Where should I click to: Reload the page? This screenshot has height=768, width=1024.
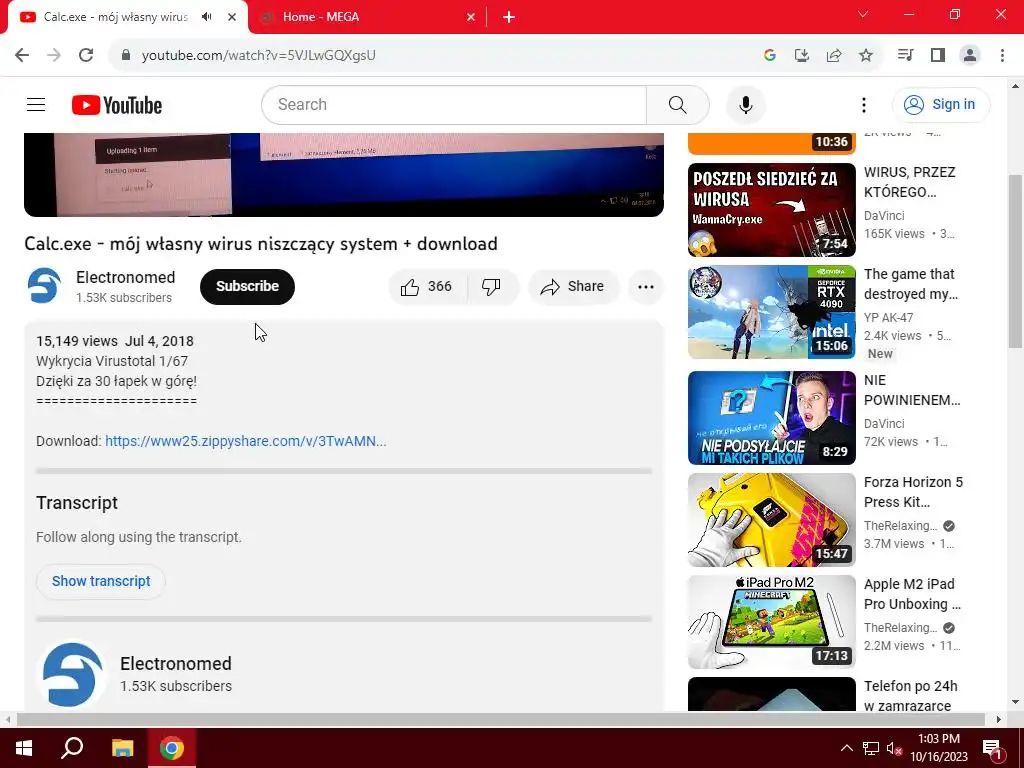86,56
